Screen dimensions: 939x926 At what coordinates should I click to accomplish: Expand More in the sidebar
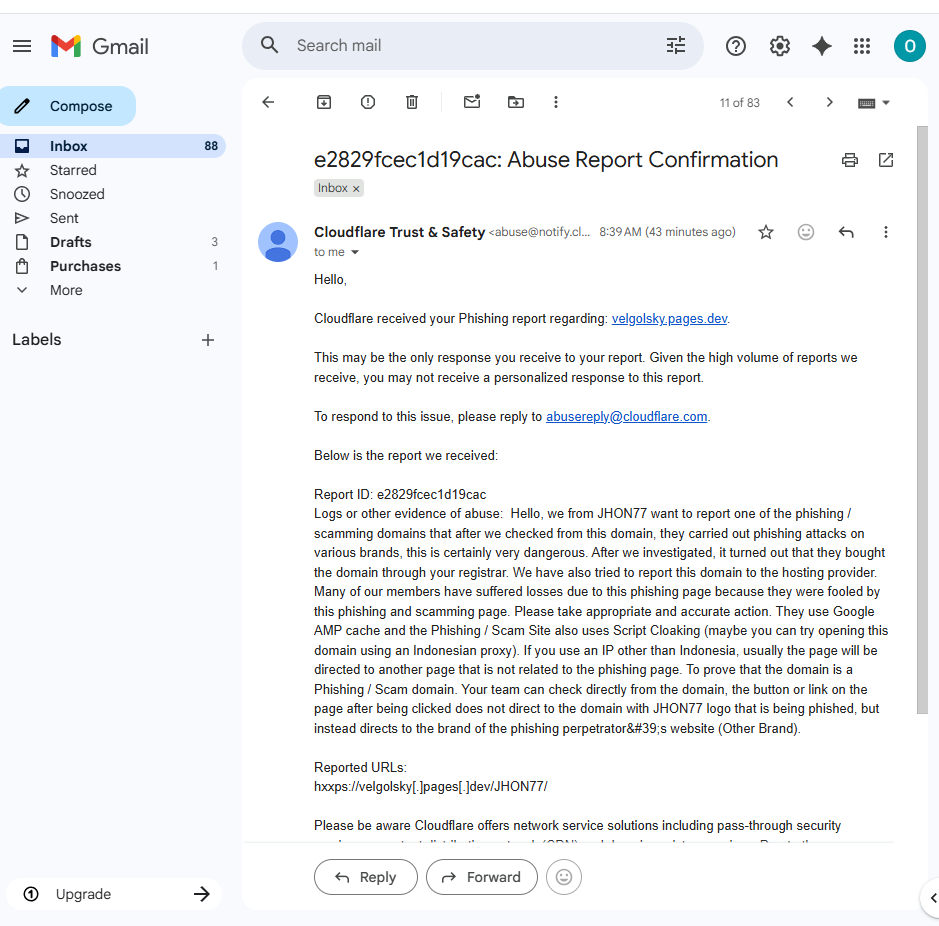click(66, 290)
